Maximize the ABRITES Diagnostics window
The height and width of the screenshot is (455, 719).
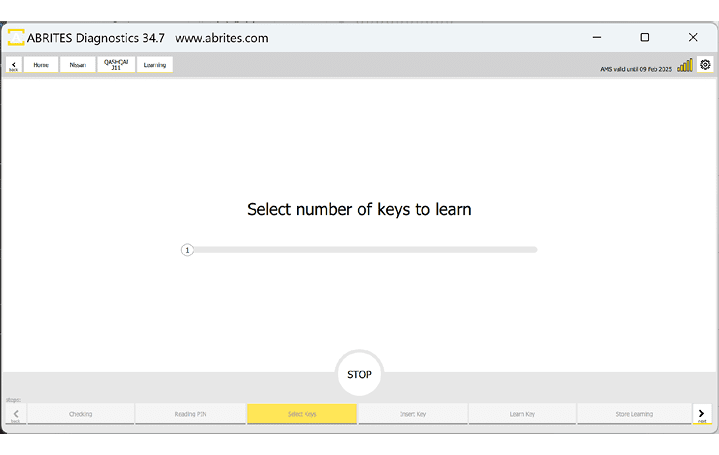[x=644, y=37]
